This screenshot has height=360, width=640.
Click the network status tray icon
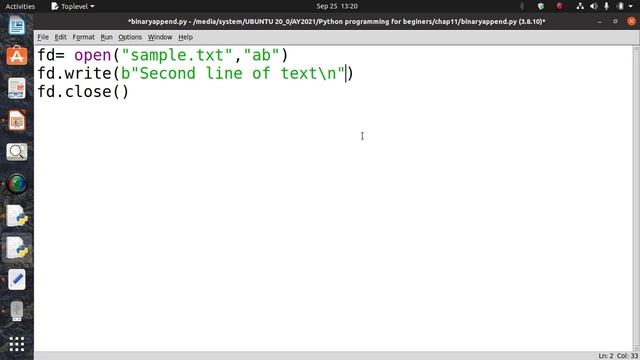tap(580, 6)
